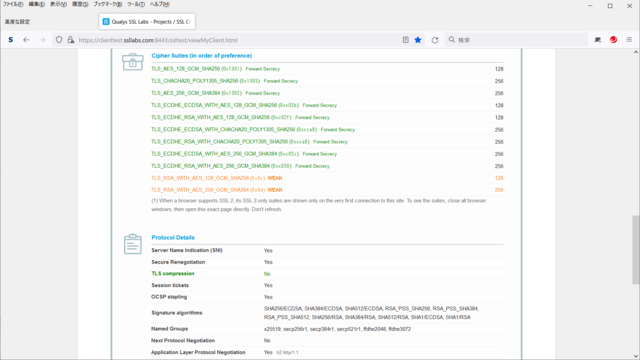Toggle reader view icon in address bar
The height and width of the screenshot is (360, 640).
(x=405, y=40)
